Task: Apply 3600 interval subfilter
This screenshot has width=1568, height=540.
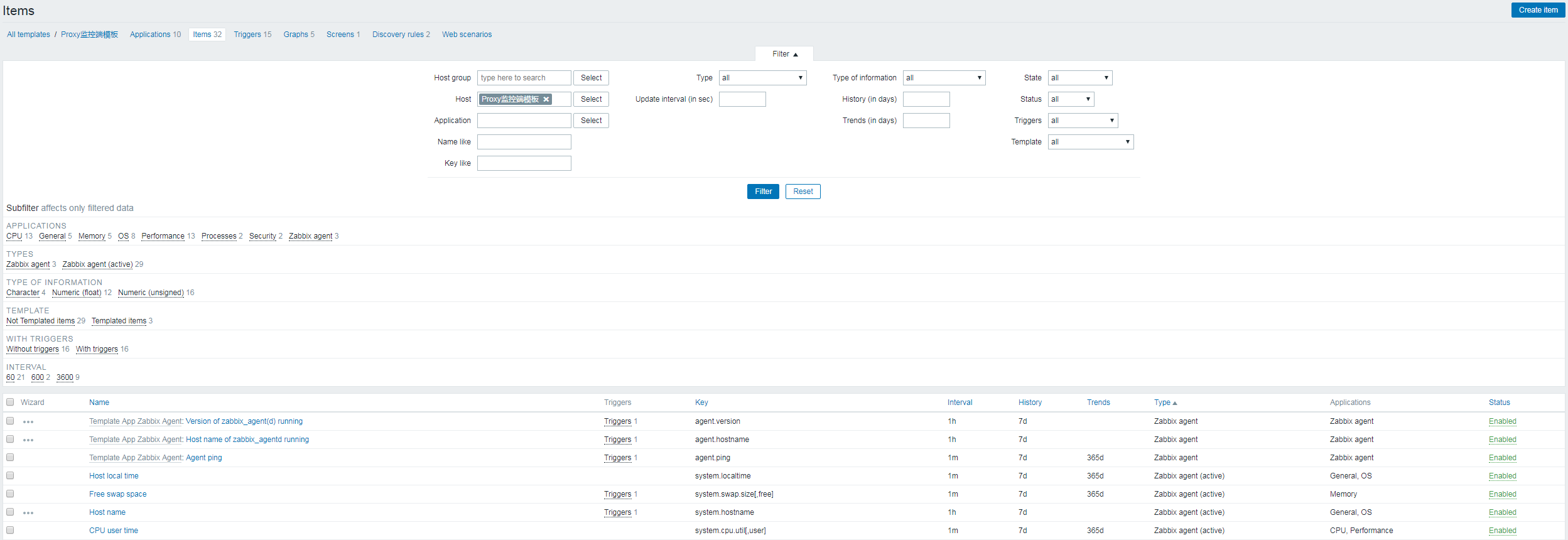Action: click(65, 377)
